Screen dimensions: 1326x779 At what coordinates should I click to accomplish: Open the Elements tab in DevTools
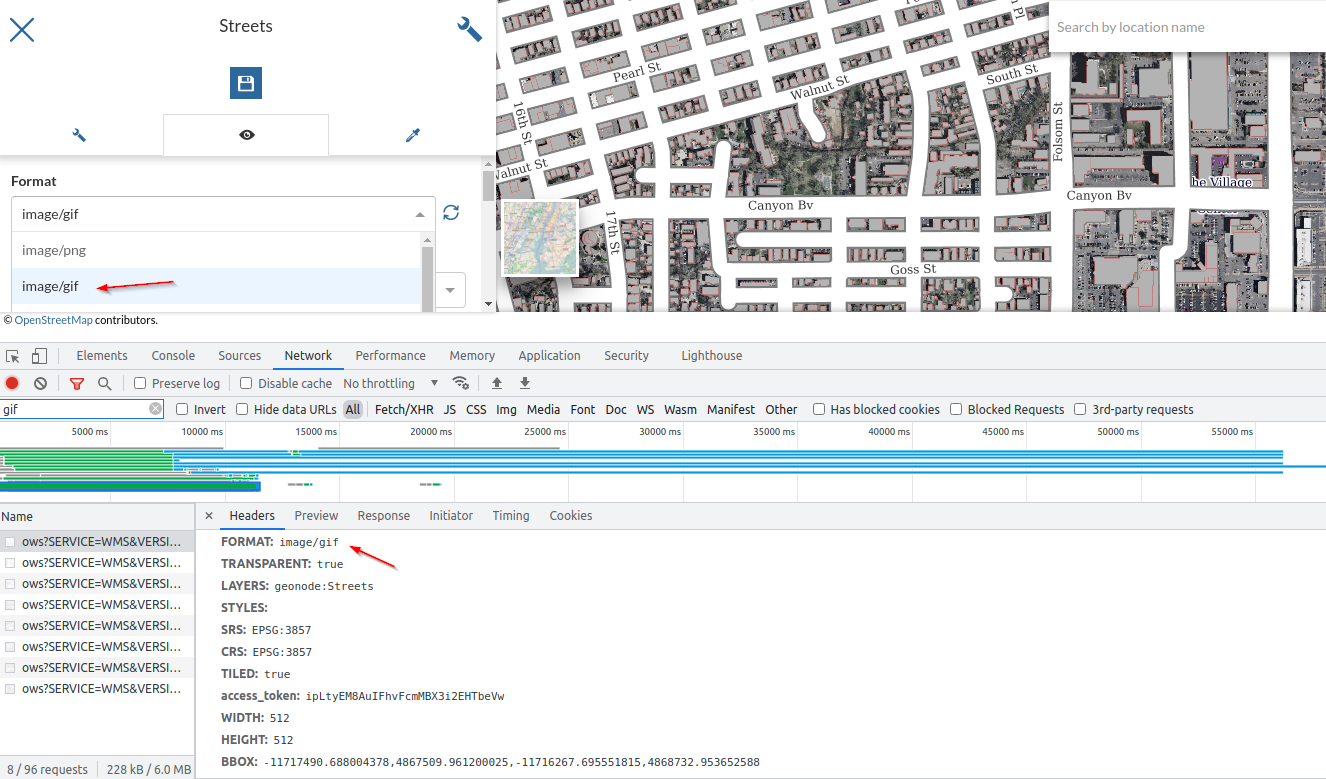coord(102,356)
